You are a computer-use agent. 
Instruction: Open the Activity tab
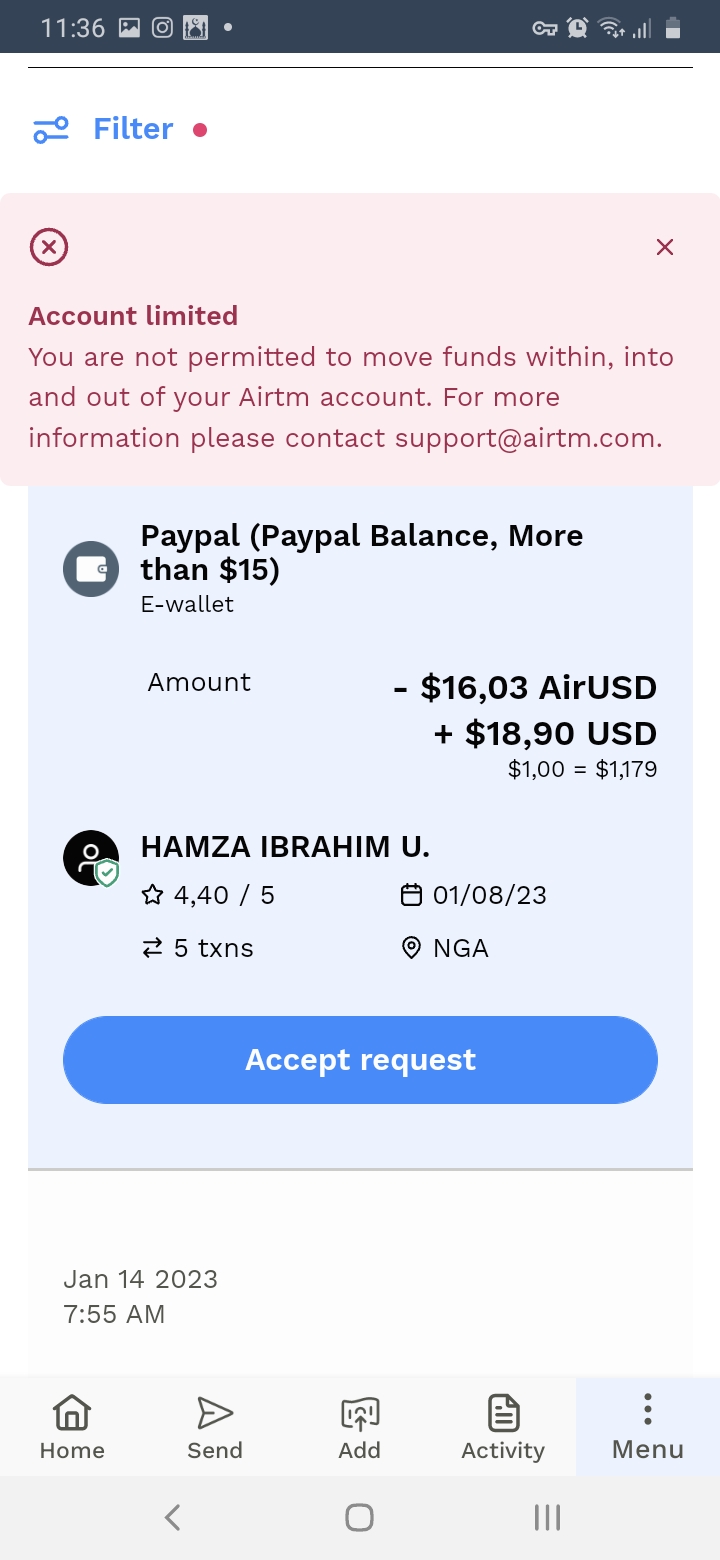(503, 1427)
